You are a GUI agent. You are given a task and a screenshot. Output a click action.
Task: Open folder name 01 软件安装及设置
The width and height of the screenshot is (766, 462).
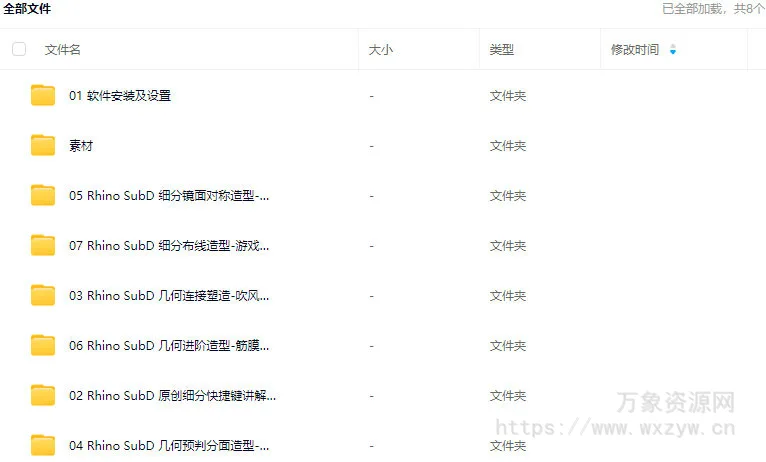point(120,96)
